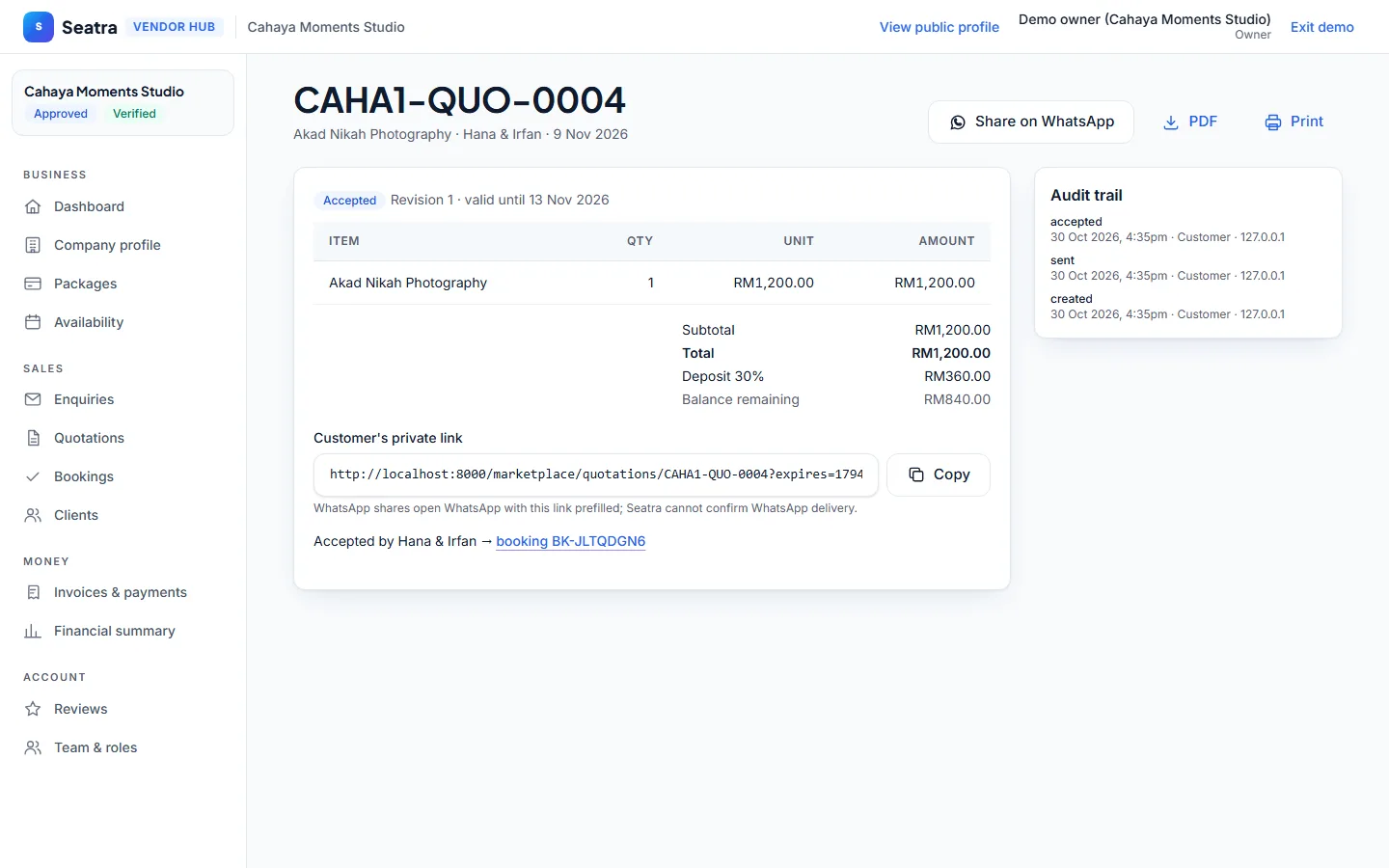Click the Bookings checkmark icon
This screenshot has height=868, width=1389.
(33, 476)
